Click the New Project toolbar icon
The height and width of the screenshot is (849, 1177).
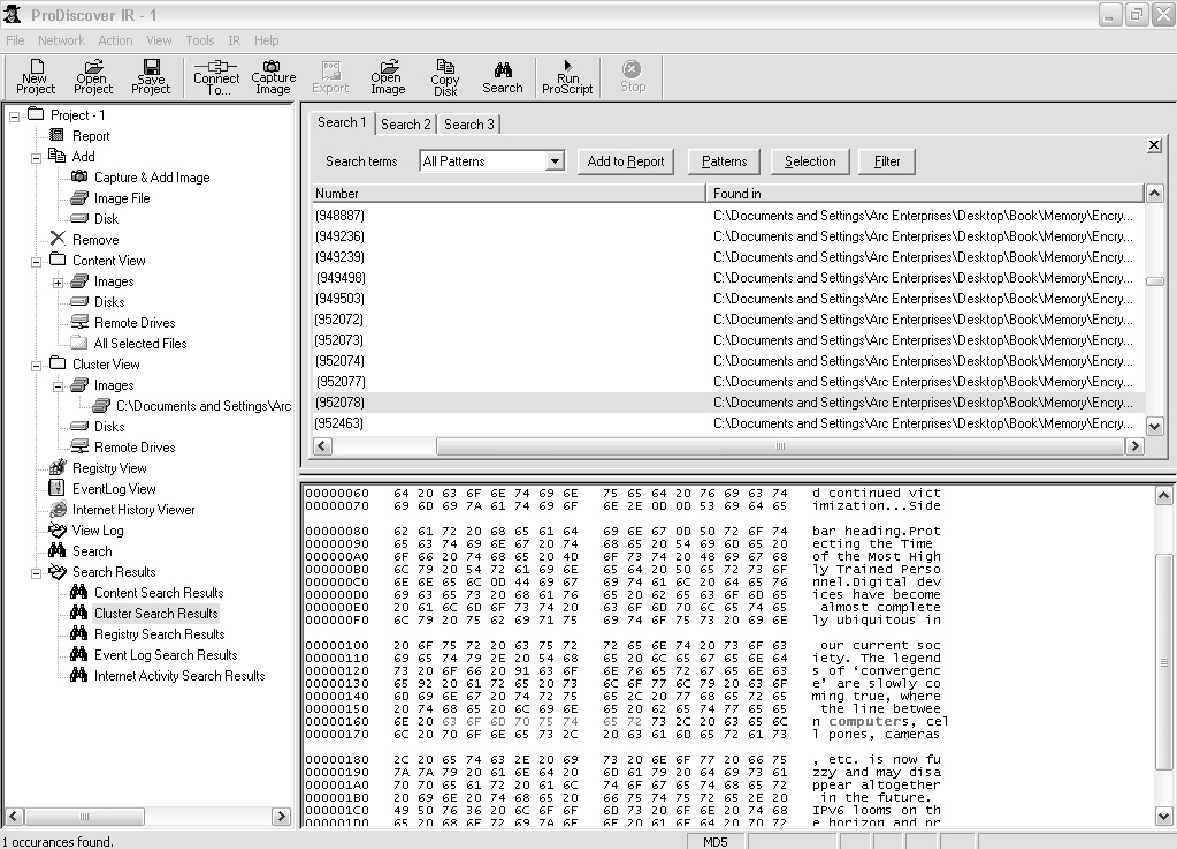click(x=35, y=77)
